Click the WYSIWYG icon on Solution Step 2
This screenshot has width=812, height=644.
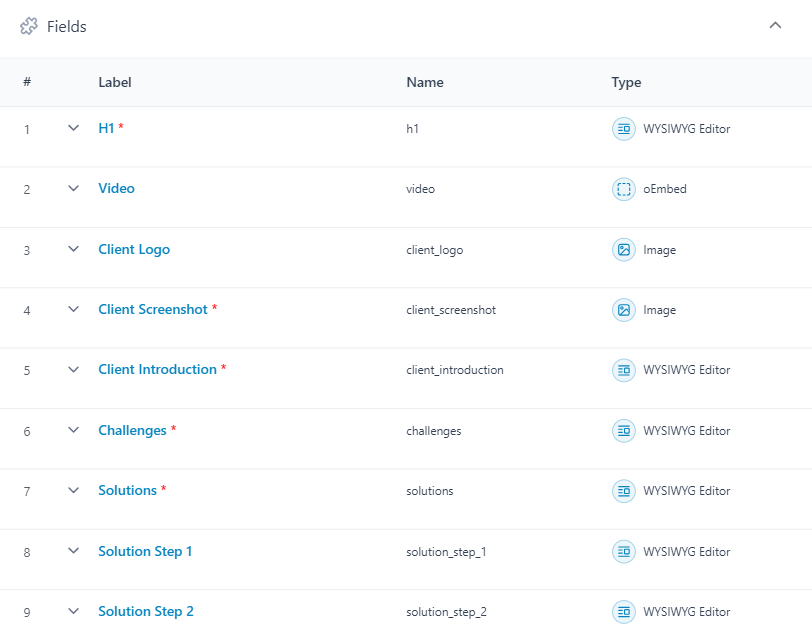pyautogui.click(x=623, y=611)
